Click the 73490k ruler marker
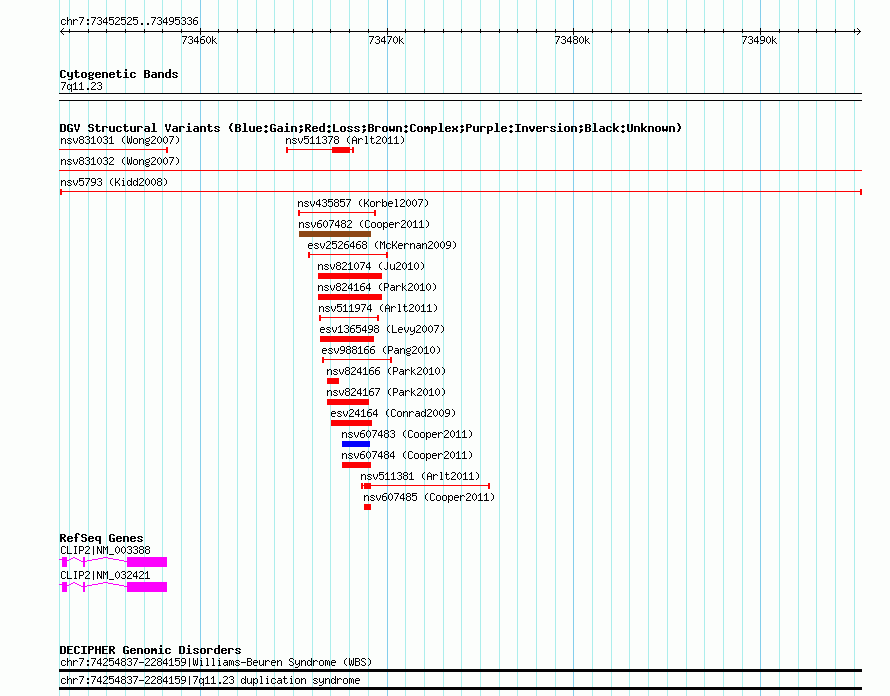This screenshot has width=890, height=696. 759,40
